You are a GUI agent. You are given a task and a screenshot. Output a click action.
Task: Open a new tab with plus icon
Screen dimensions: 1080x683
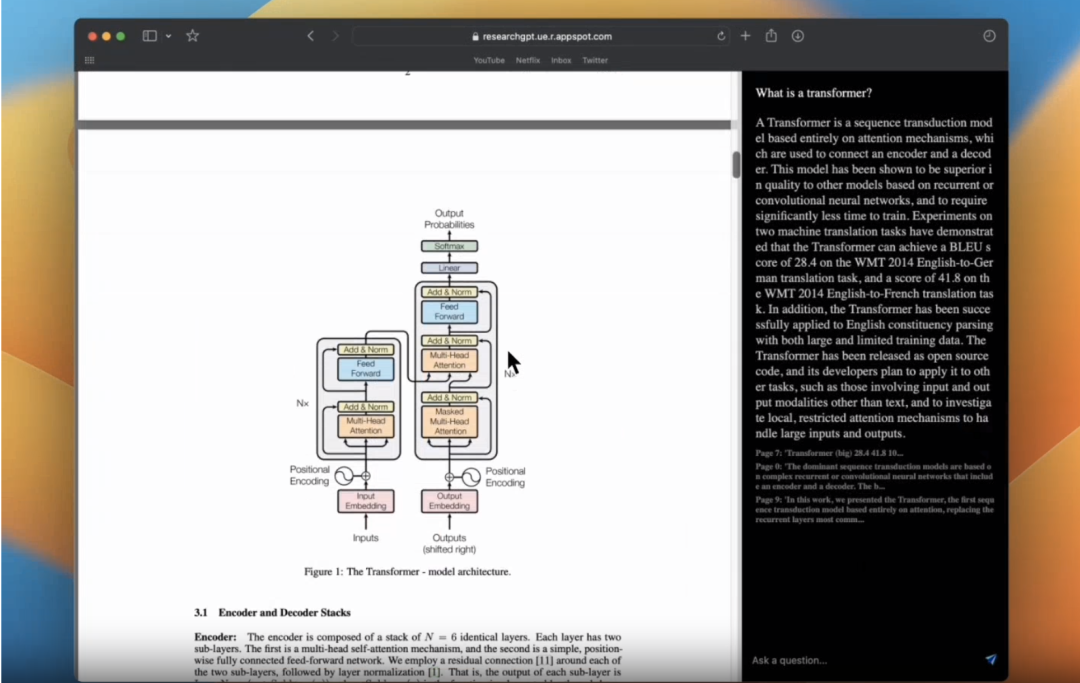point(745,36)
